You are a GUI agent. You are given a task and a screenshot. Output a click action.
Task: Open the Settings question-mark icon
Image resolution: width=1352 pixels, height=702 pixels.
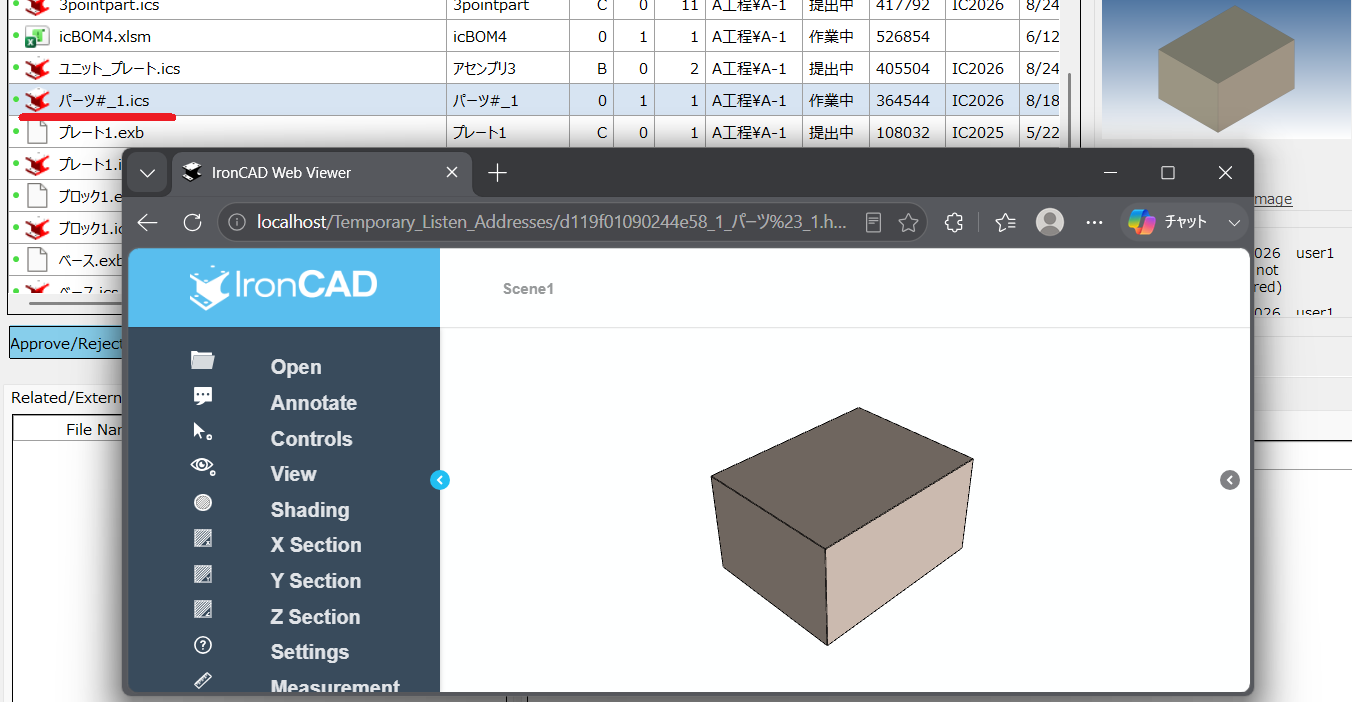(x=203, y=645)
